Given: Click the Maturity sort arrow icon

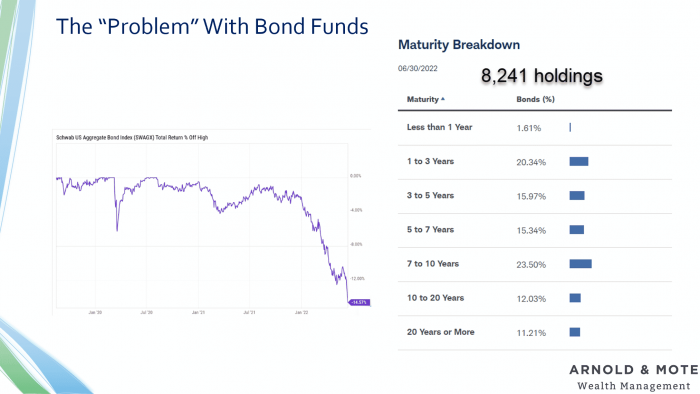Looking at the screenshot, I should coord(443,99).
